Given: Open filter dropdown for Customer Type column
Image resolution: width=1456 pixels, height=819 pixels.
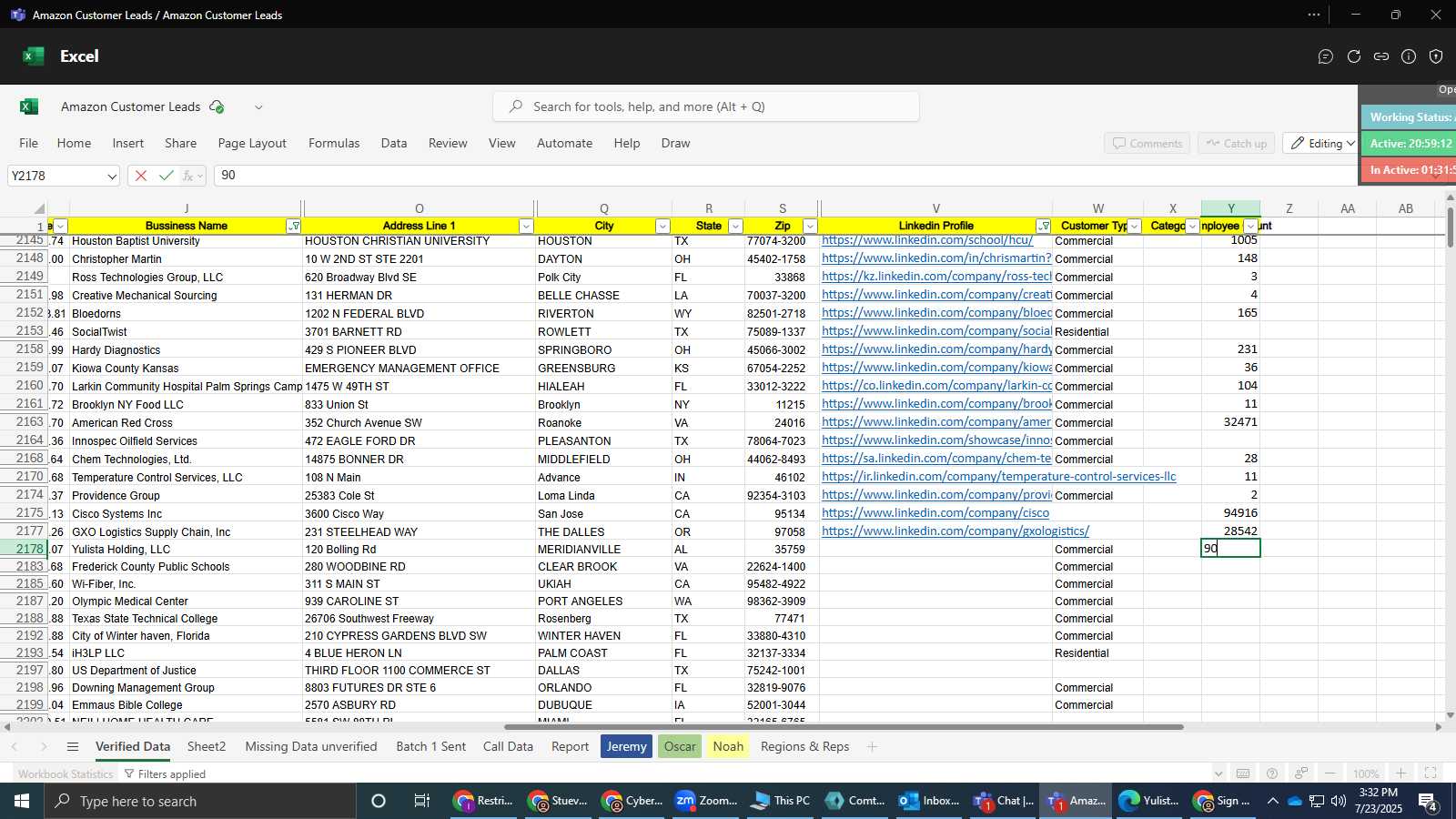Looking at the screenshot, I should tap(1135, 226).
